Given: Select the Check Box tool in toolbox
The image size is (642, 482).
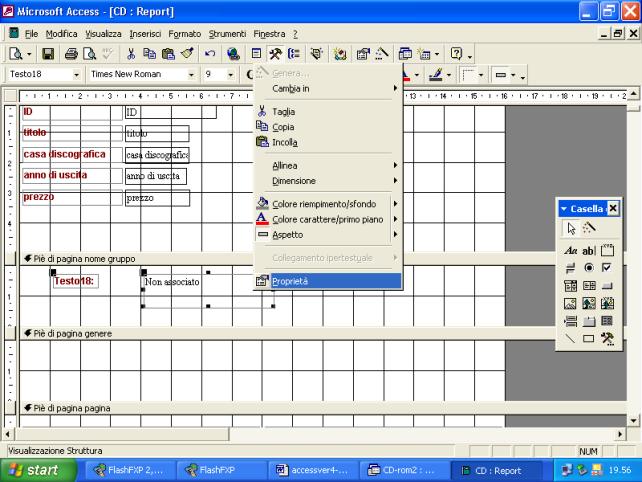Looking at the screenshot, I should coord(606,268).
